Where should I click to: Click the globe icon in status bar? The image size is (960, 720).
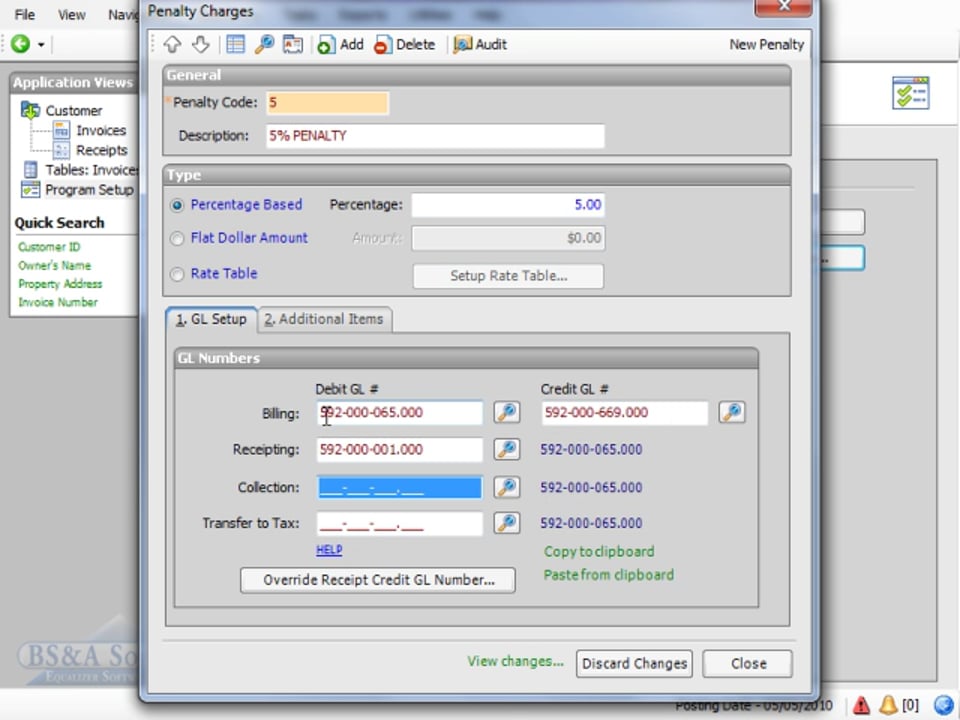(944, 705)
